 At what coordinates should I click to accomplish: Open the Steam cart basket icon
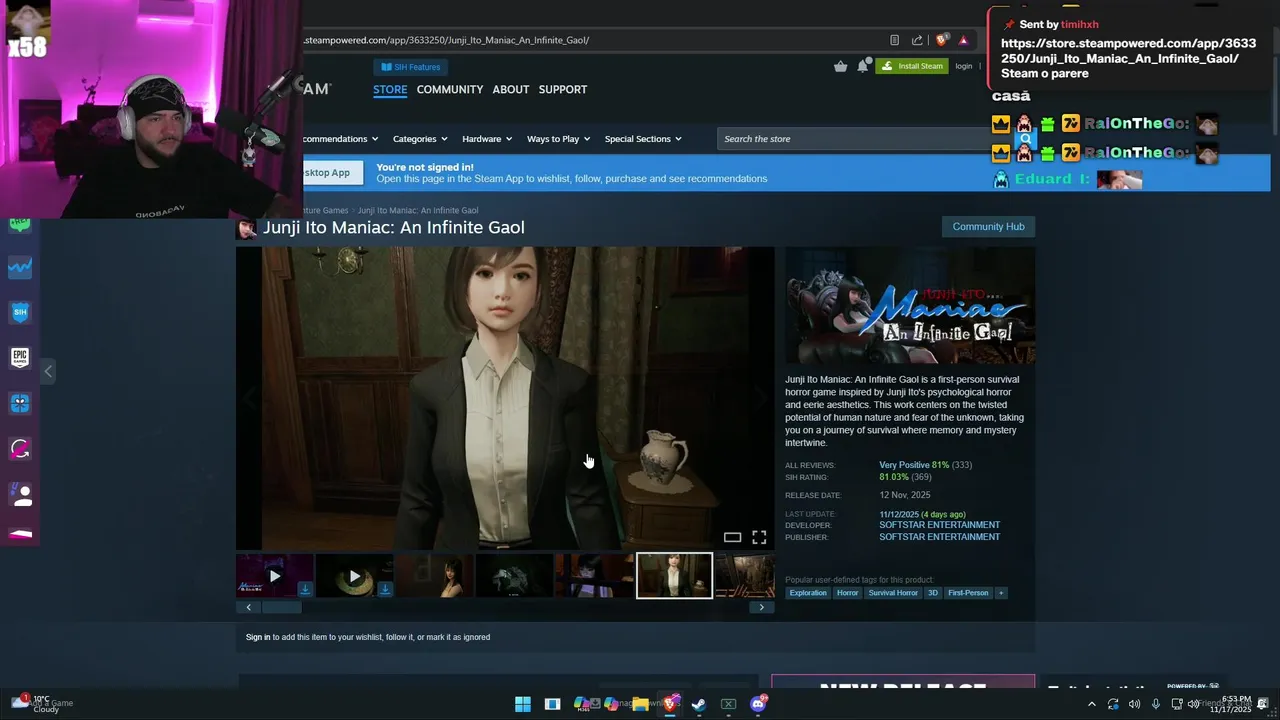840,66
